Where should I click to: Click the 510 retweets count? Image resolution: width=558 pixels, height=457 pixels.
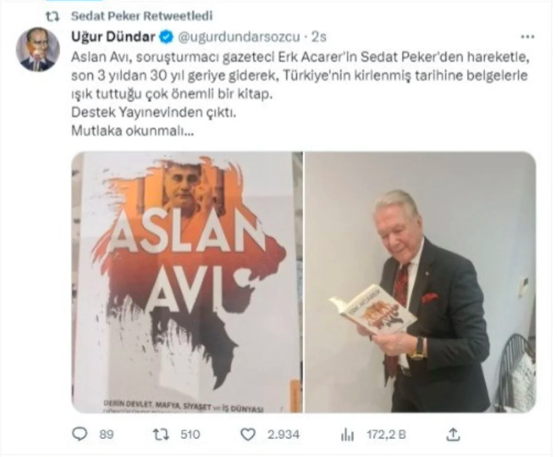190,435
